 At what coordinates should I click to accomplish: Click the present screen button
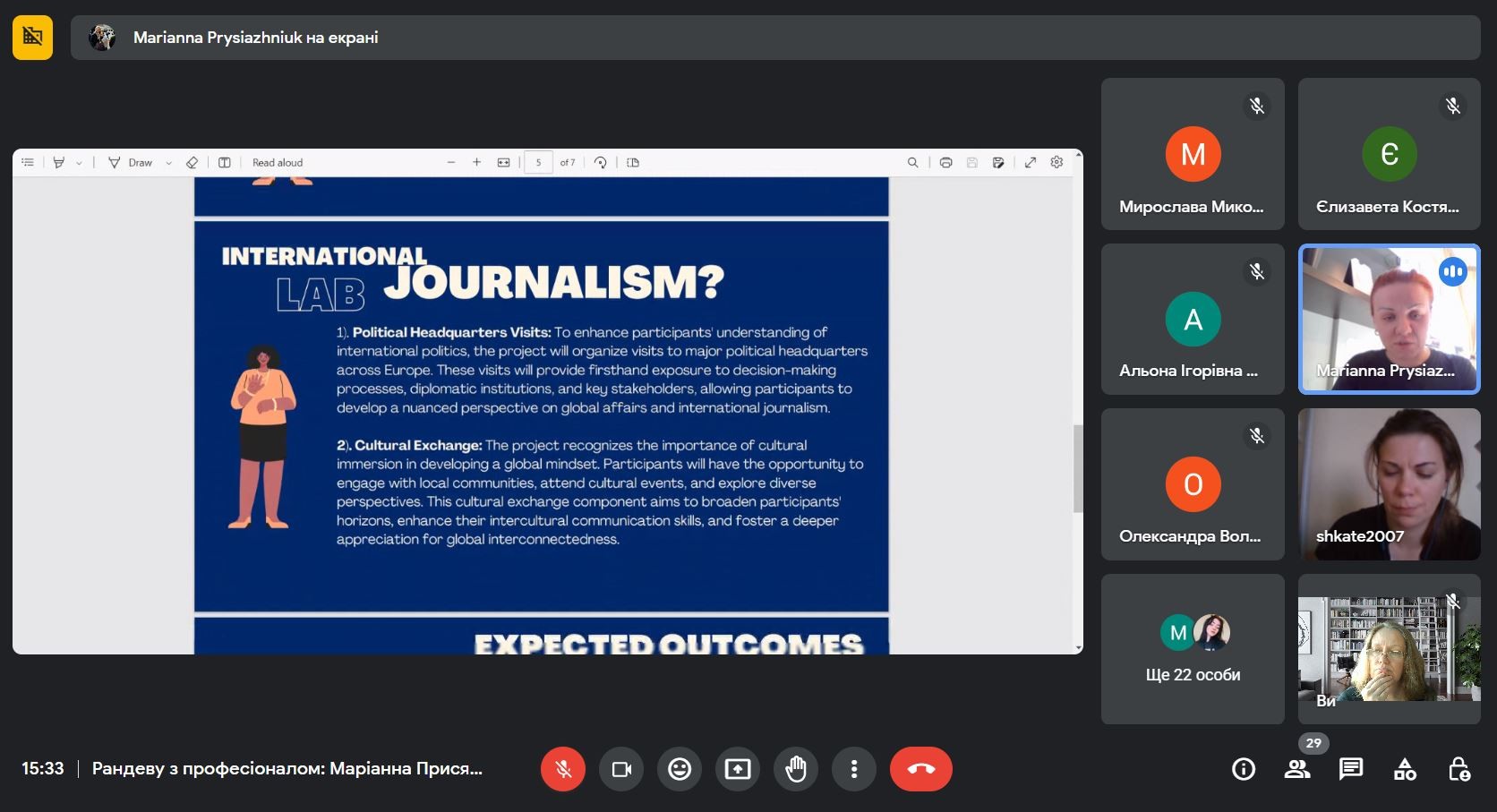click(738, 769)
